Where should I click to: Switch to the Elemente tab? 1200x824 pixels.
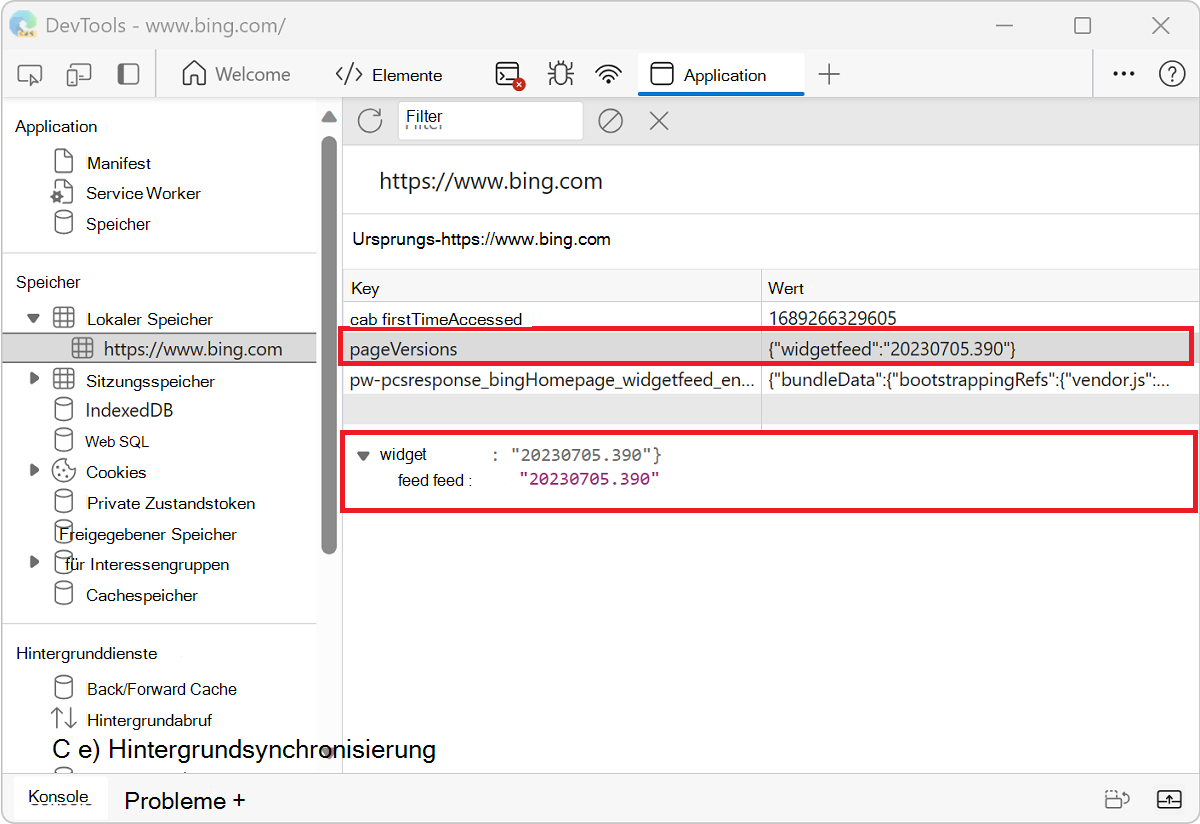click(390, 75)
